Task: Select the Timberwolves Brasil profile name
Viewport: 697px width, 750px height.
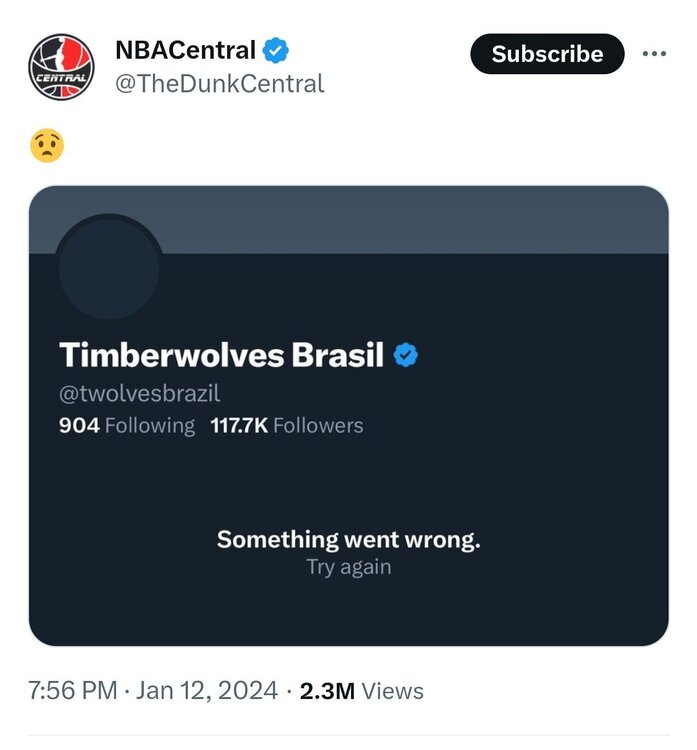Action: 221,355
